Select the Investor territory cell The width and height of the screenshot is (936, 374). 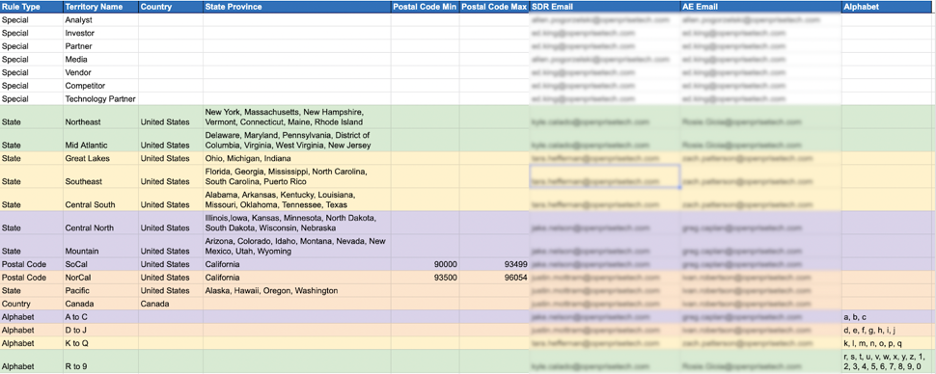(x=100, y=33)
